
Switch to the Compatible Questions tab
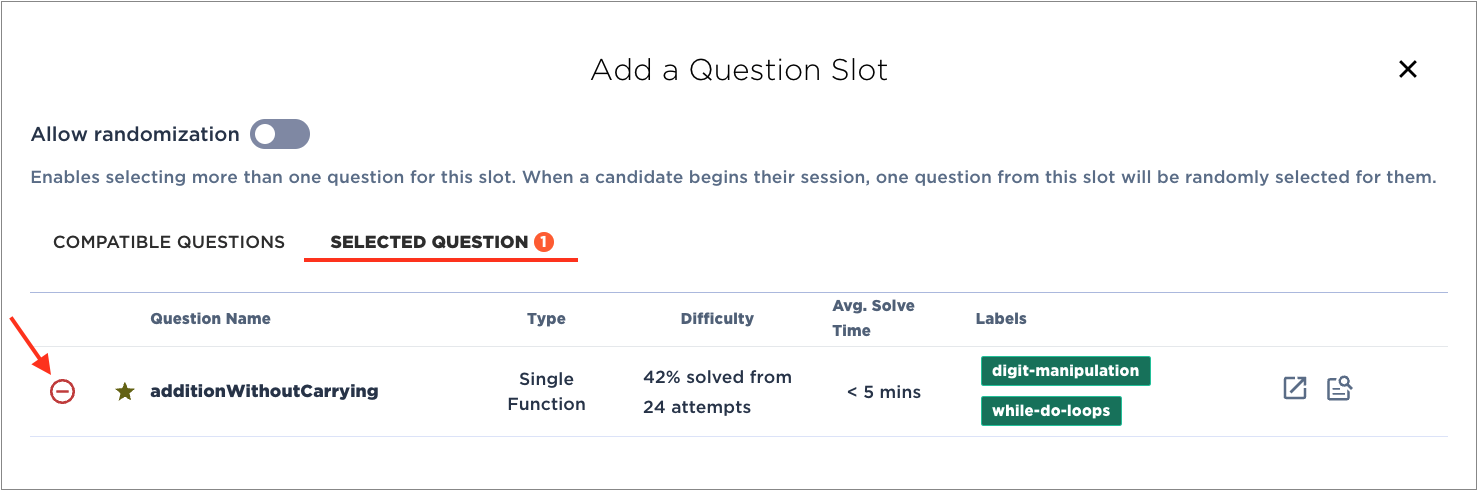coord(169,242)
